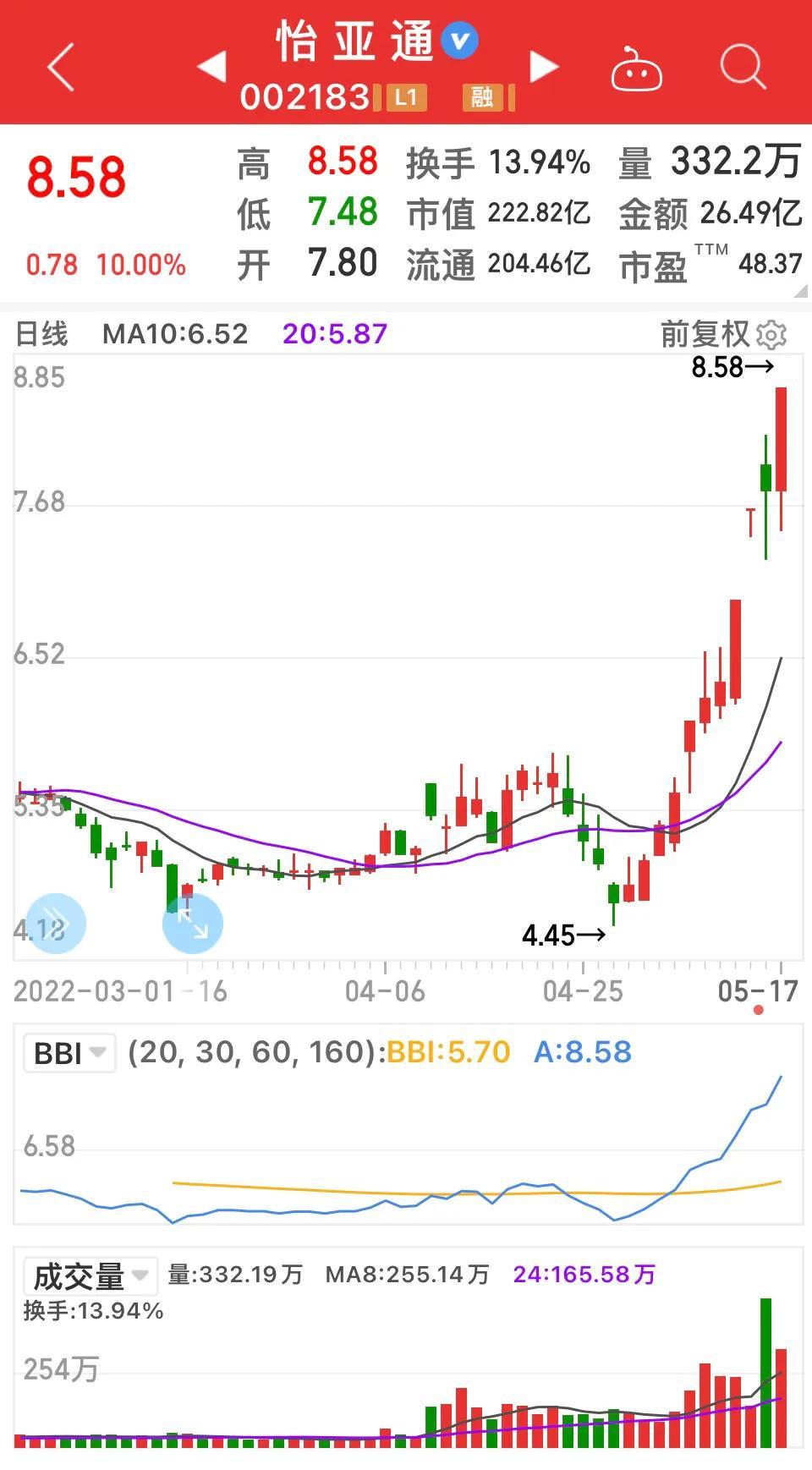This screenshot has height=1470, width=812.
Task: Tap the current price 8.58 in header
Action: click(x=76, y=178)
